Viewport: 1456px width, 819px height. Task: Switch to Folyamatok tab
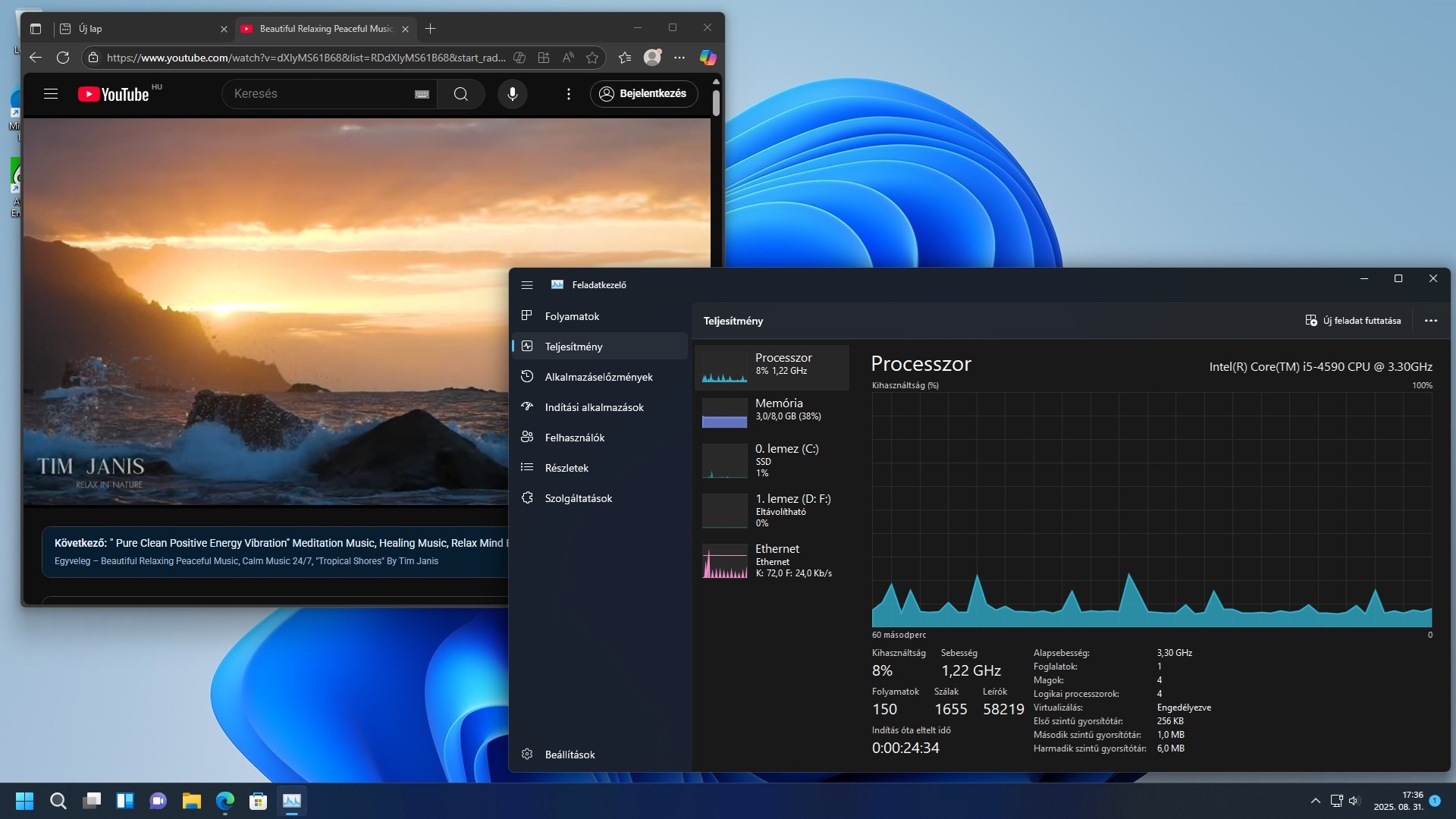pos(572,316)
